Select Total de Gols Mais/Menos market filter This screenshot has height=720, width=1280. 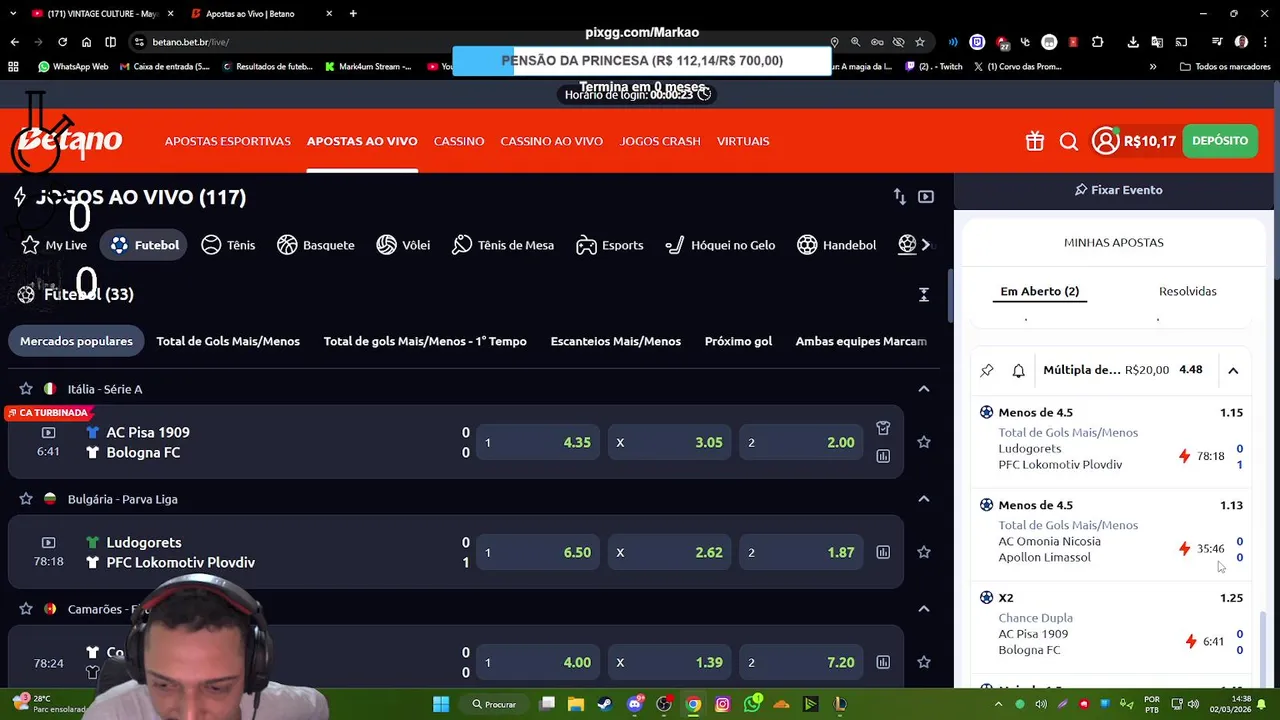228,341
